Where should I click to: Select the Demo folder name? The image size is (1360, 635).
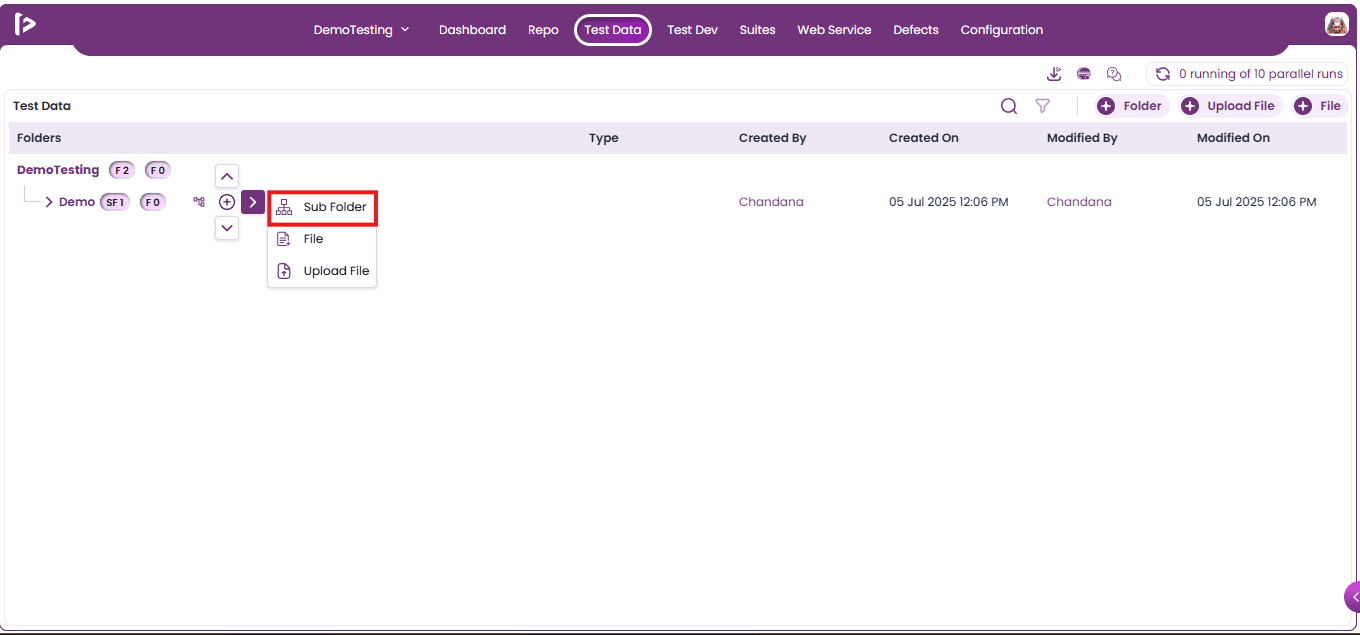pos(77,202)
